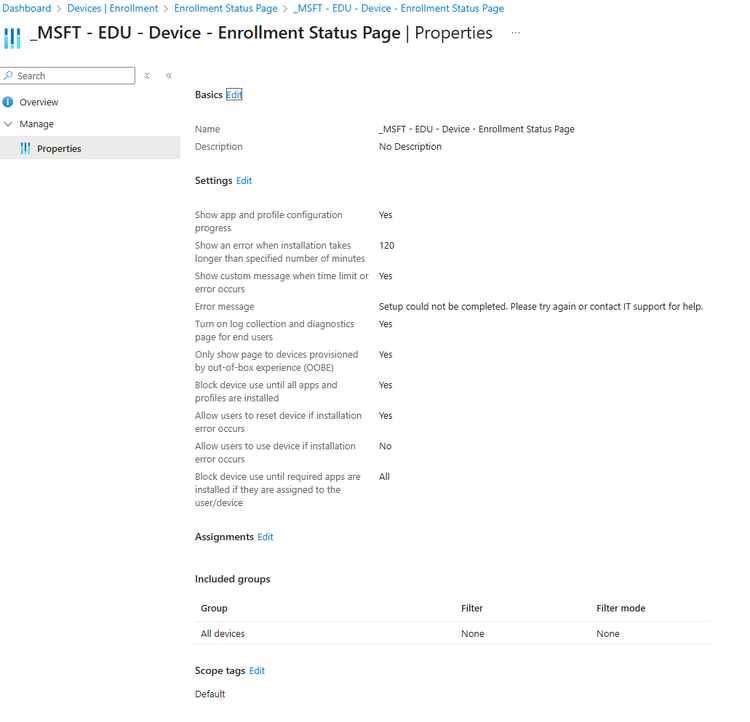This screenshot has width=750, height=722.
Task: Click 'Only show page to devices provisioned' label
Action: click(276, 361)
